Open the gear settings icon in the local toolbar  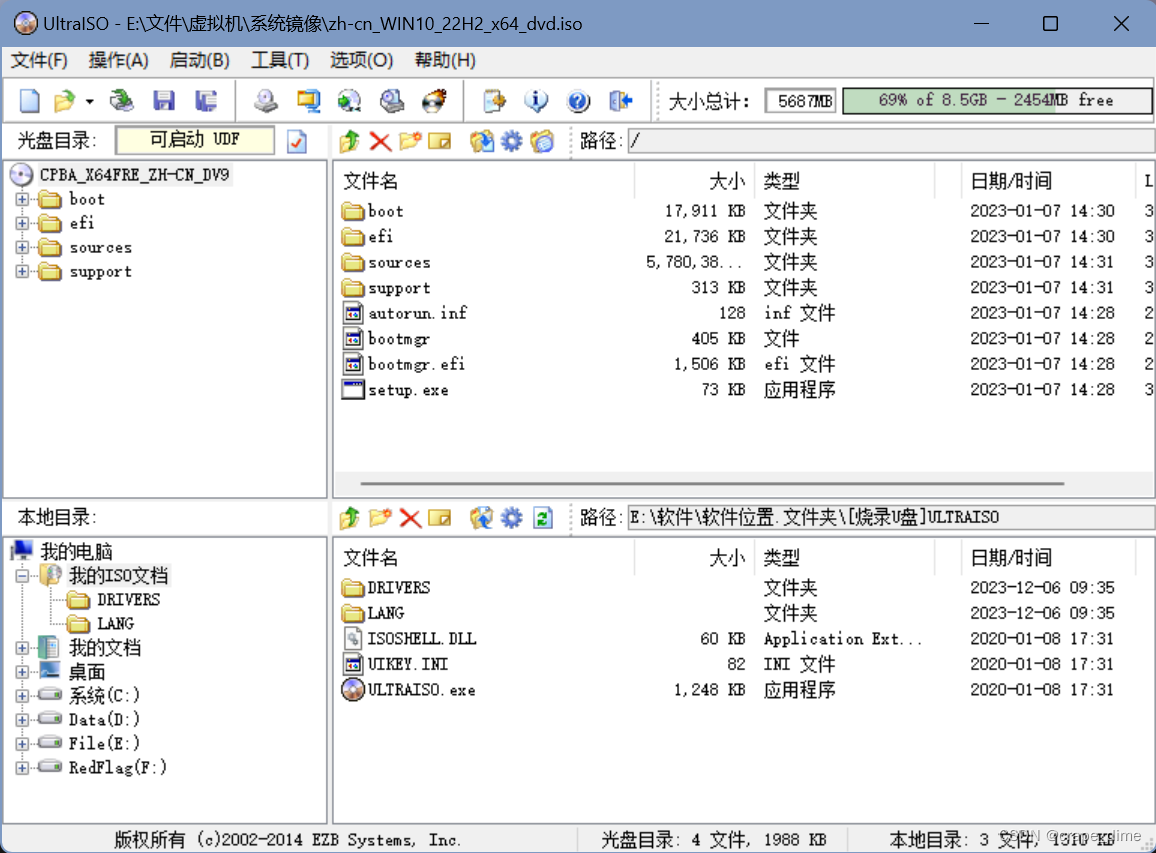[511, 518]
